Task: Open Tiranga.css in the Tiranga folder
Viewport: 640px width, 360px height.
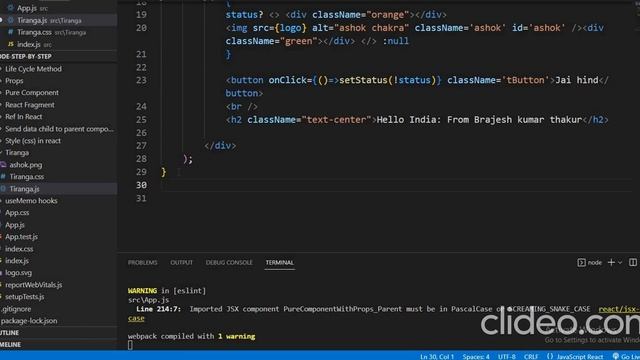Action: pyautogui.click(x=26, y=176)
